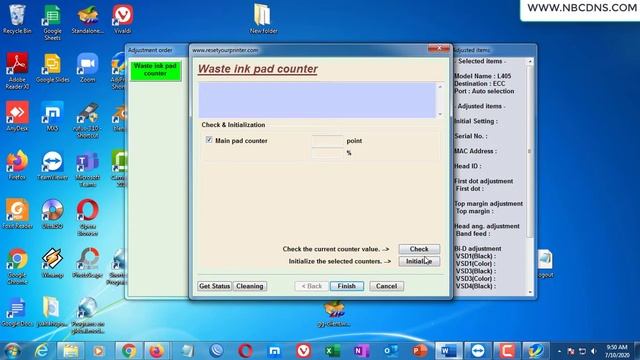This screenshot has height=360, width=640.
Task: Open the network icon in system tray
Action: 582,351
